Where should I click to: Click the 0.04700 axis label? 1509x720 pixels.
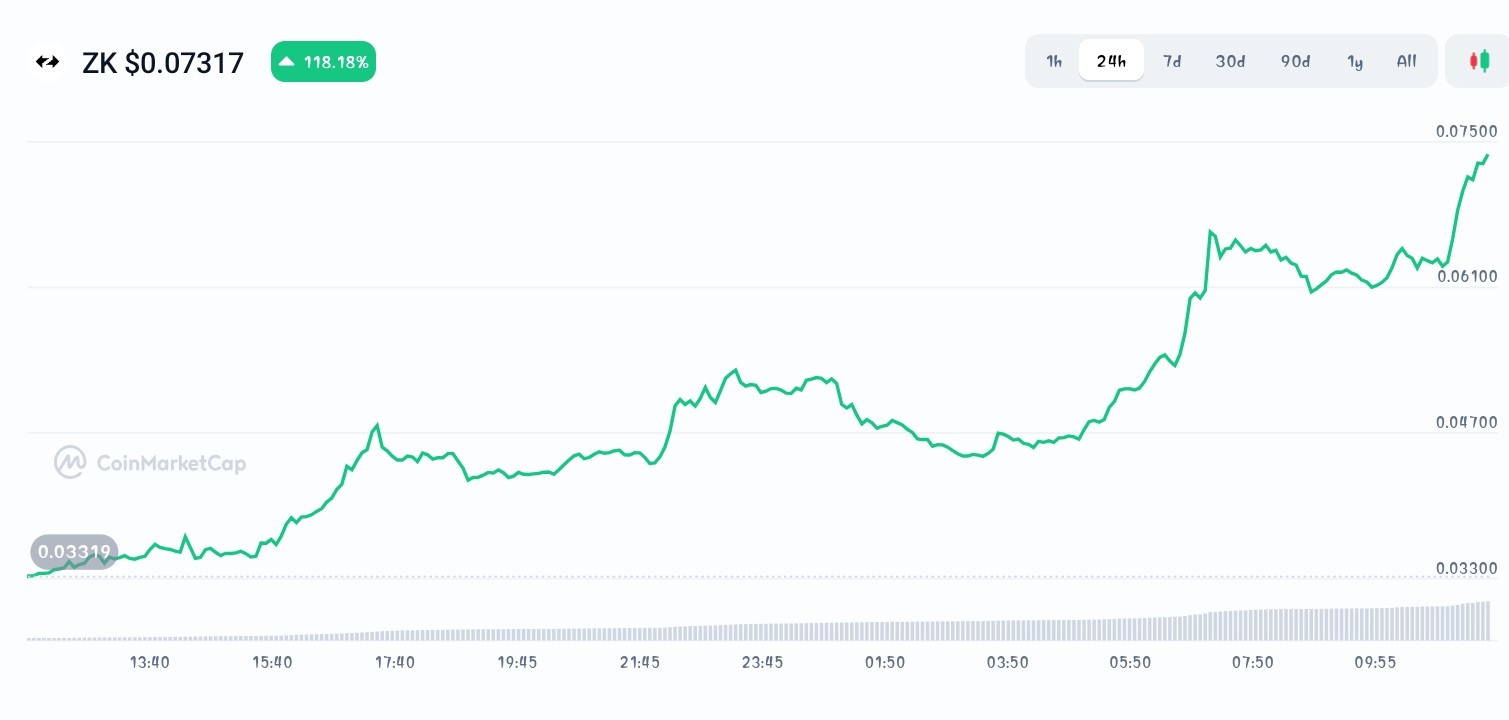click(x=1467, y=422)
